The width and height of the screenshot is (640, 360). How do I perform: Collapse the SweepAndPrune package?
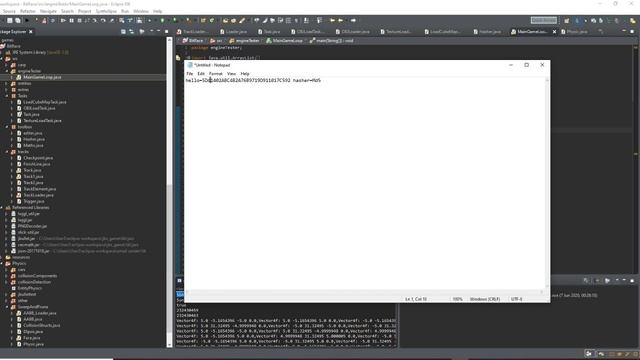[x=7, y=307]
